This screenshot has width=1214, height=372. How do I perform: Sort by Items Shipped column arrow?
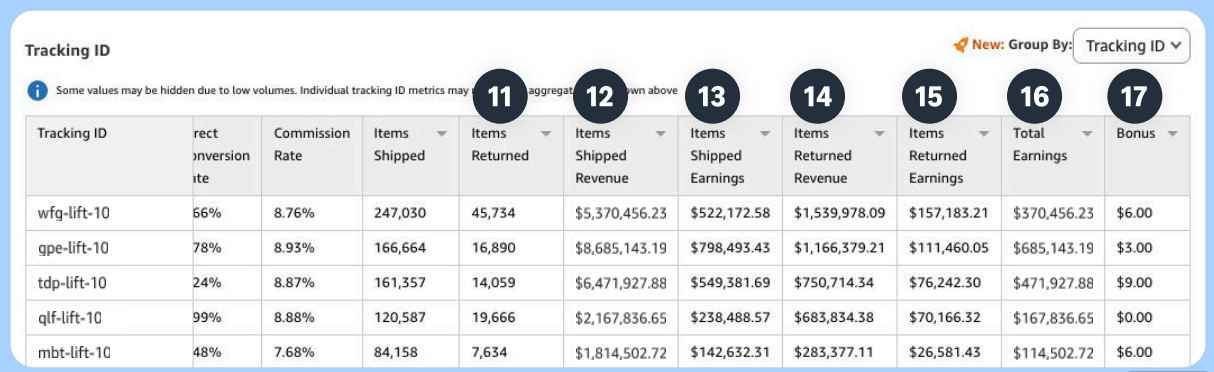441,134
